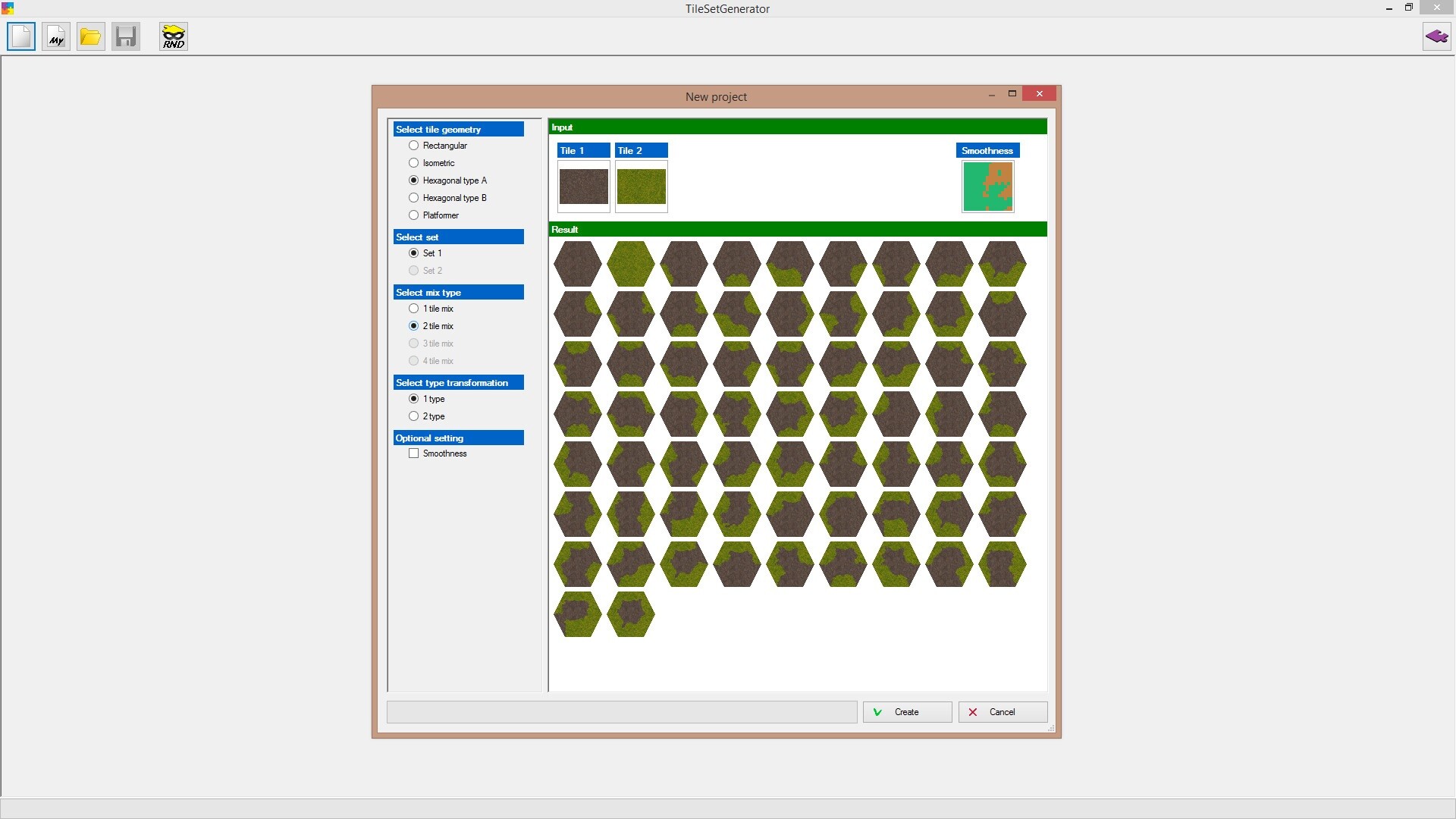Click the new blank project icon
The height and width of the screenshot is (819, 1456).
click(x=21, y=36)
